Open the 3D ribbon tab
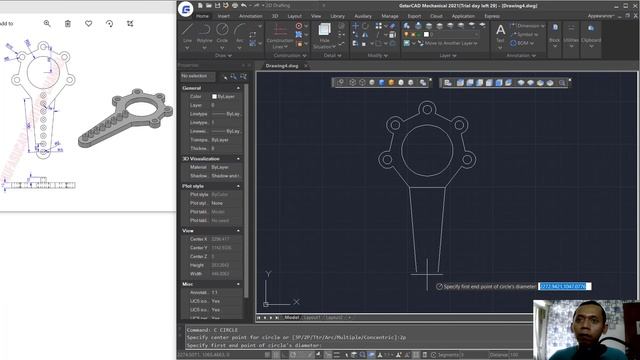640x360 pixels. pos(275,16)
